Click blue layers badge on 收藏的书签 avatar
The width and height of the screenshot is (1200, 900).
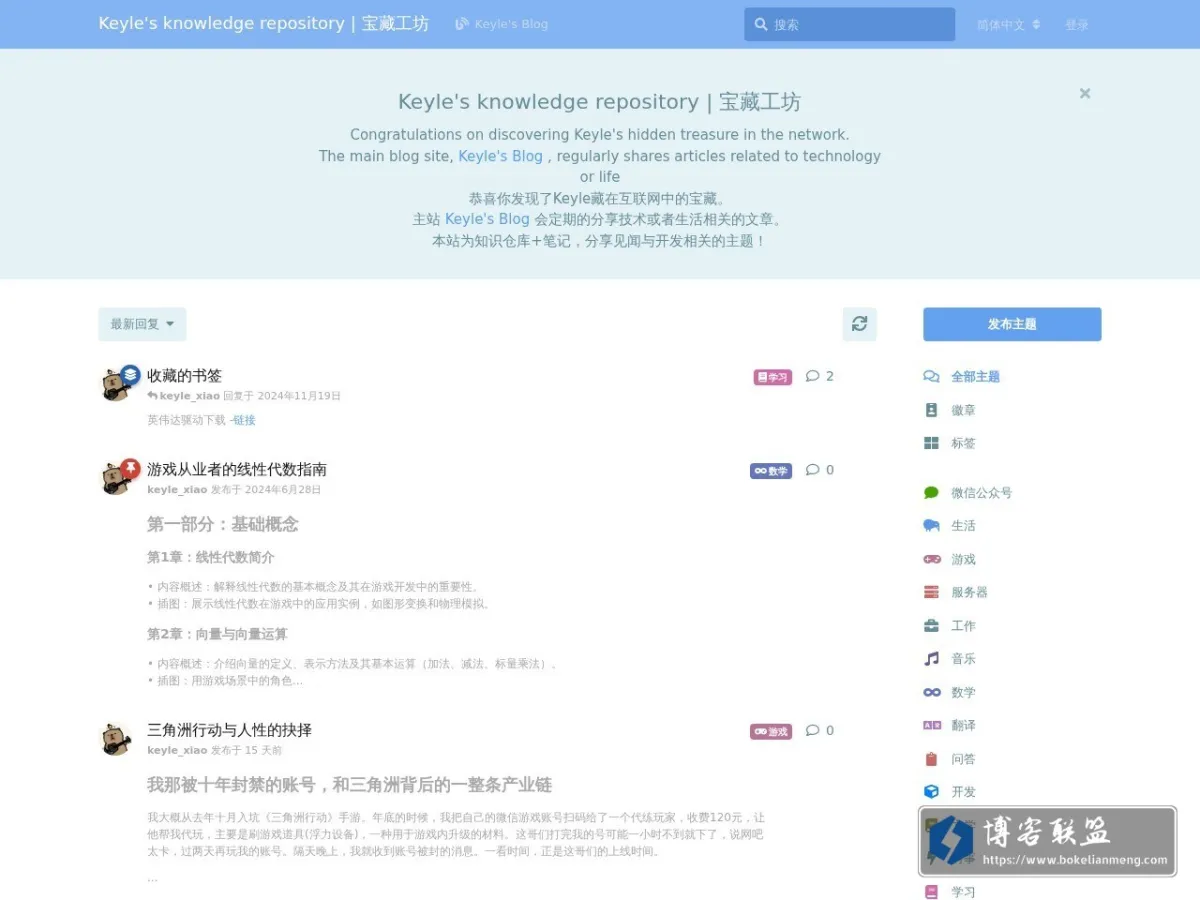[130, 374]
